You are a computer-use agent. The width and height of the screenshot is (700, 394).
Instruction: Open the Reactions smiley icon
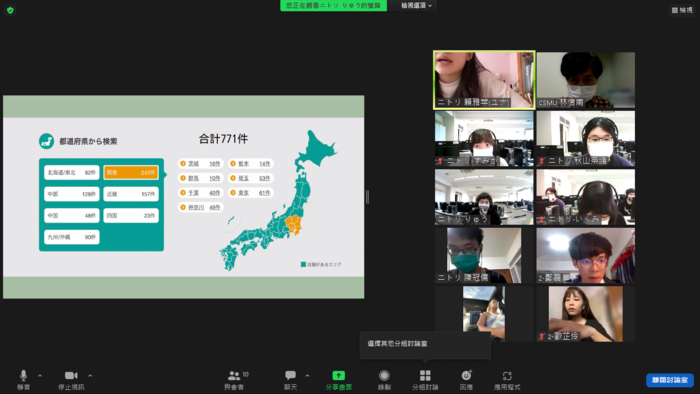(466, 376)
